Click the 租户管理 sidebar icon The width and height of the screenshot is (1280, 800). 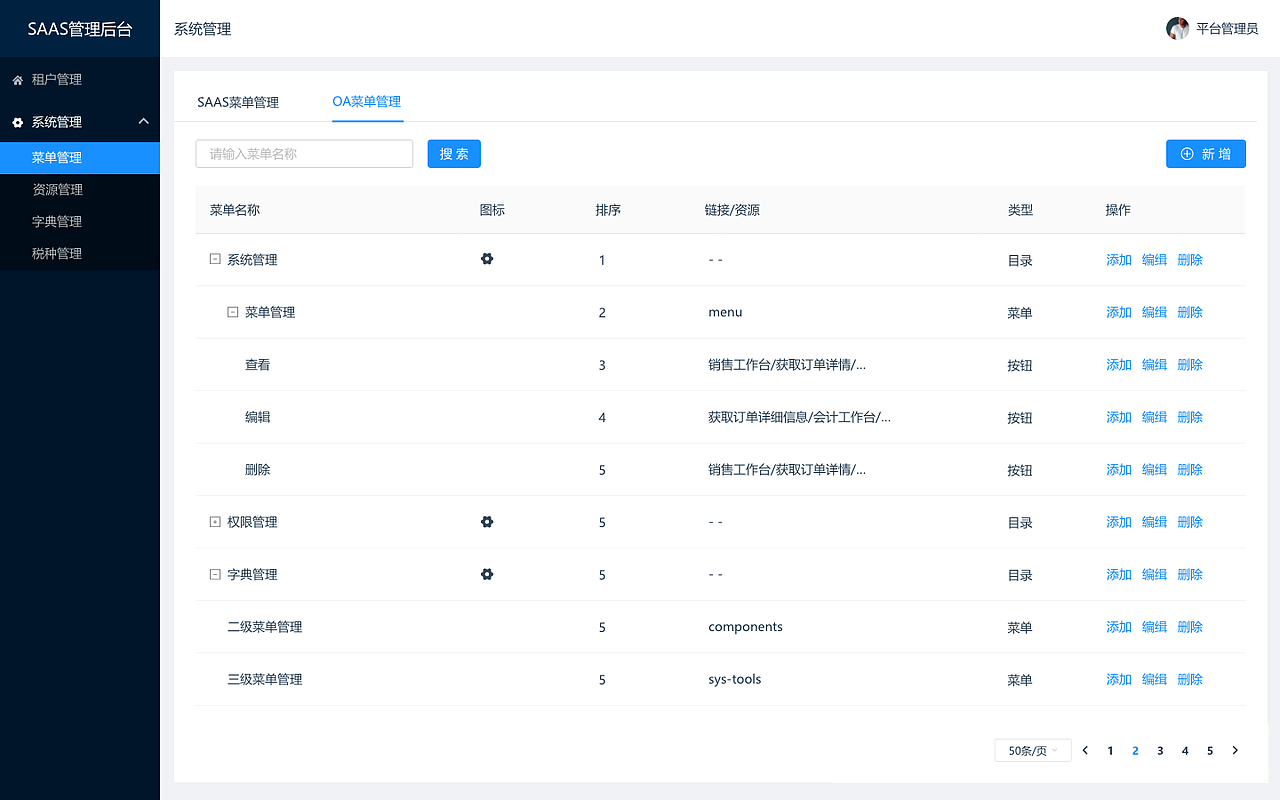click(15, 79)
